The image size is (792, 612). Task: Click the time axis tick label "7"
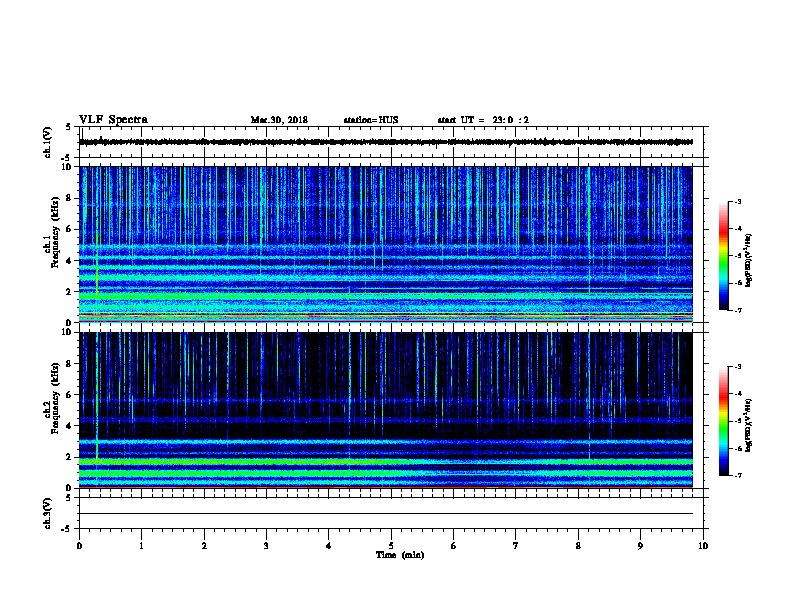[x=516, y=545]
